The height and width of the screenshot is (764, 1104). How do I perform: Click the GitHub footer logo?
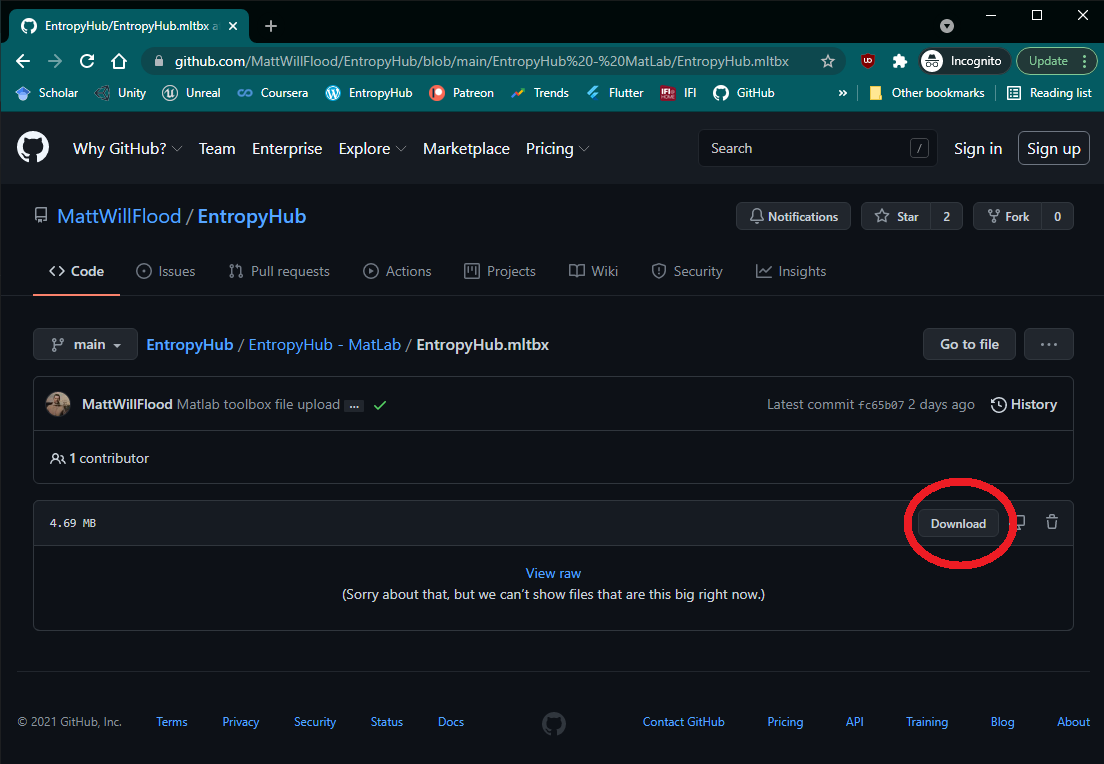click(x=554, y=723)
